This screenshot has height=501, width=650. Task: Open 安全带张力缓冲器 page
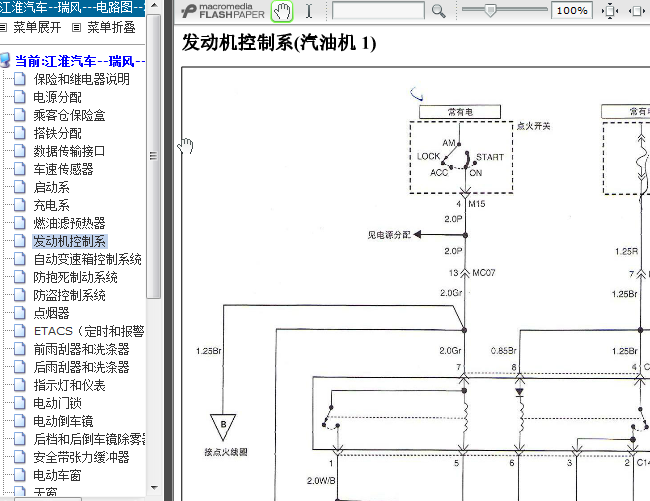(82, 457)
